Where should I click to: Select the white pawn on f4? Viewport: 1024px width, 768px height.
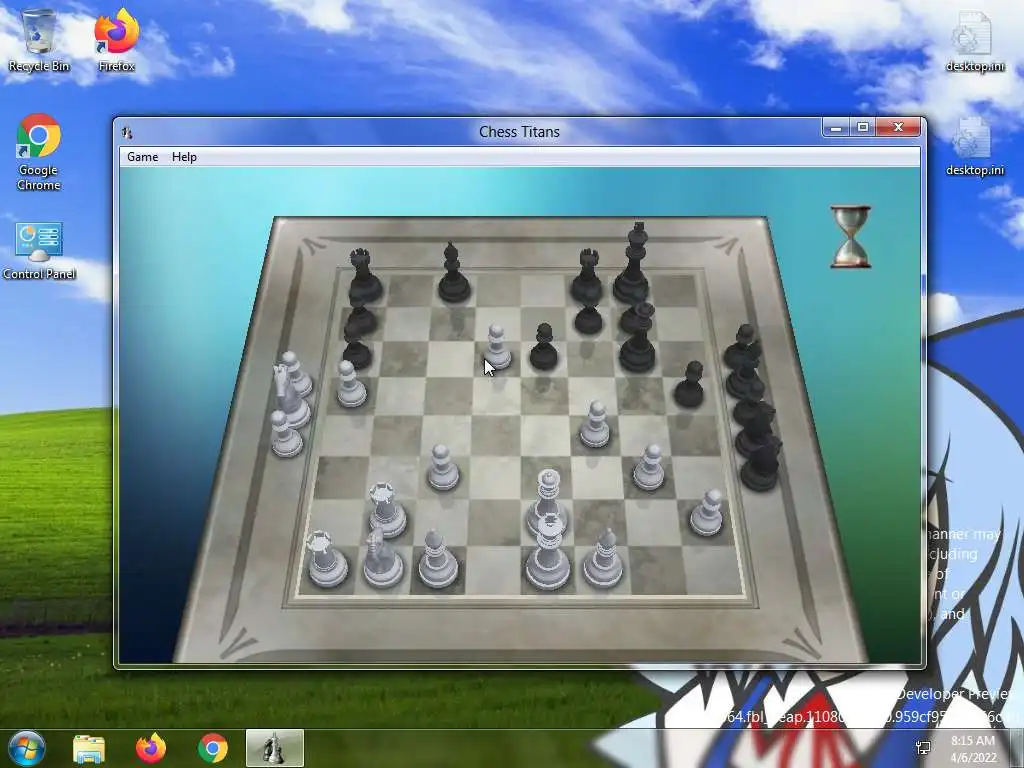pos(595,425)
